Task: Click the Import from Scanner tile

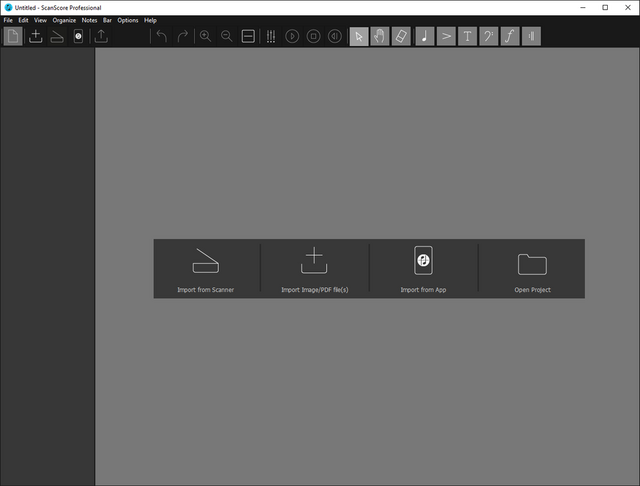Action: tap(206, 269)
